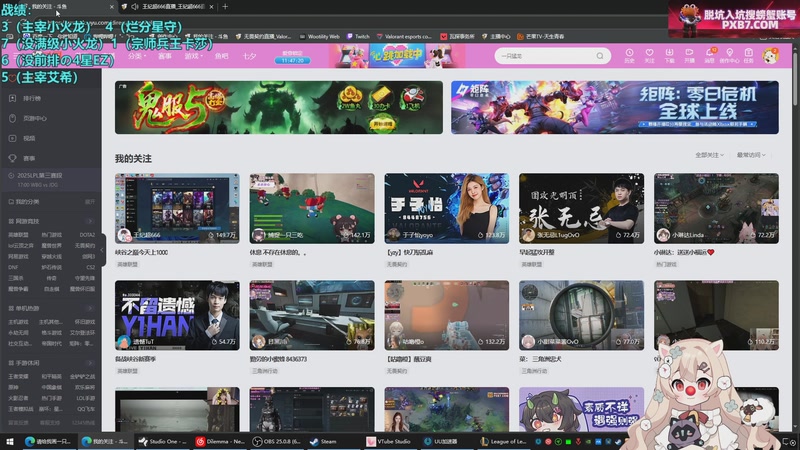Open 排行榜 ranking icon in sidebar

point(13,98)
